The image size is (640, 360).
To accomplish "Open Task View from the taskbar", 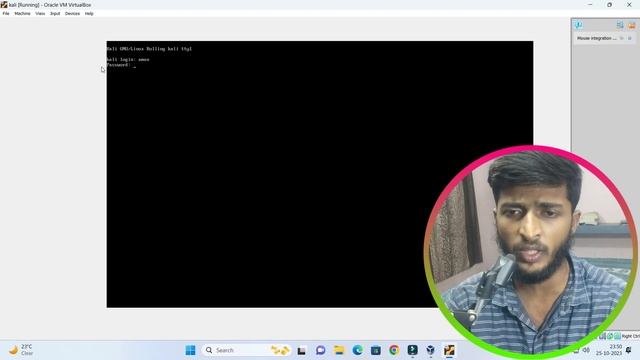I will click(x=302, y=350).
